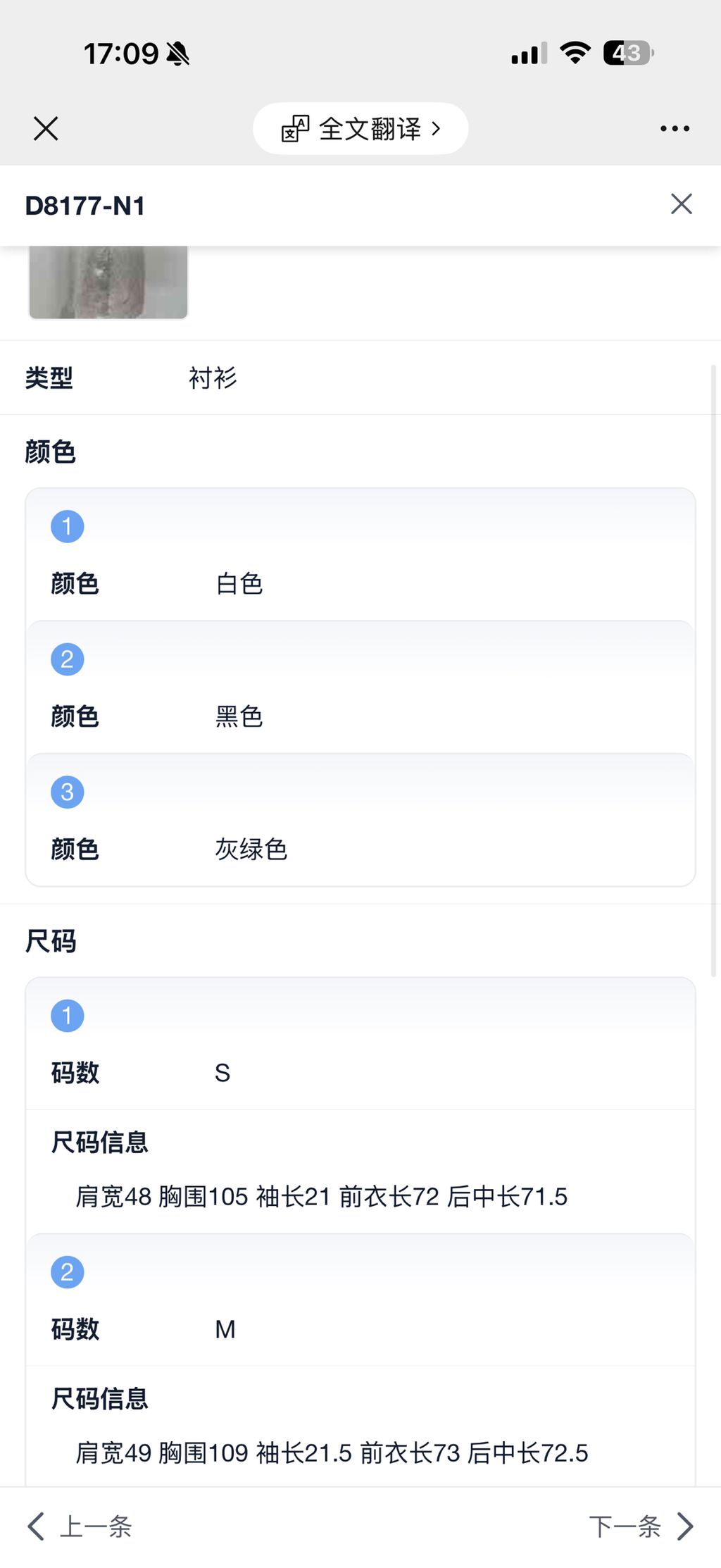
Task: Tap the battery indicator in the status bar
Action: point(628,54)
